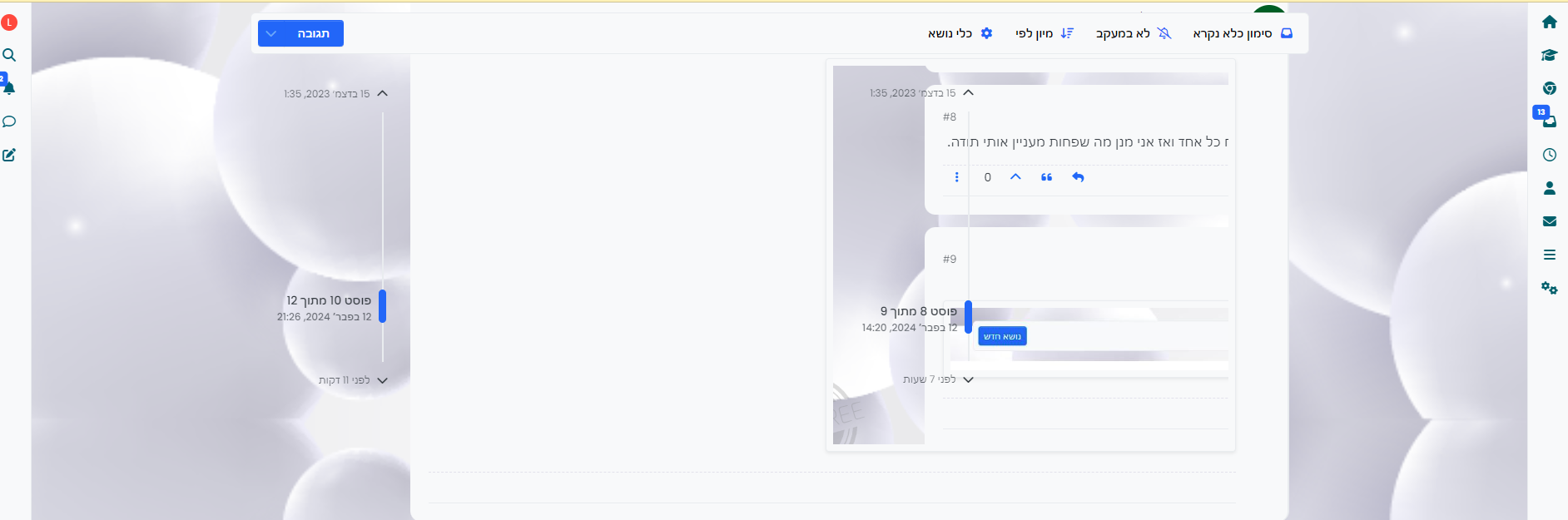Click blue handle beside פוסט 10 מתוך 12

tap(382, 305)
